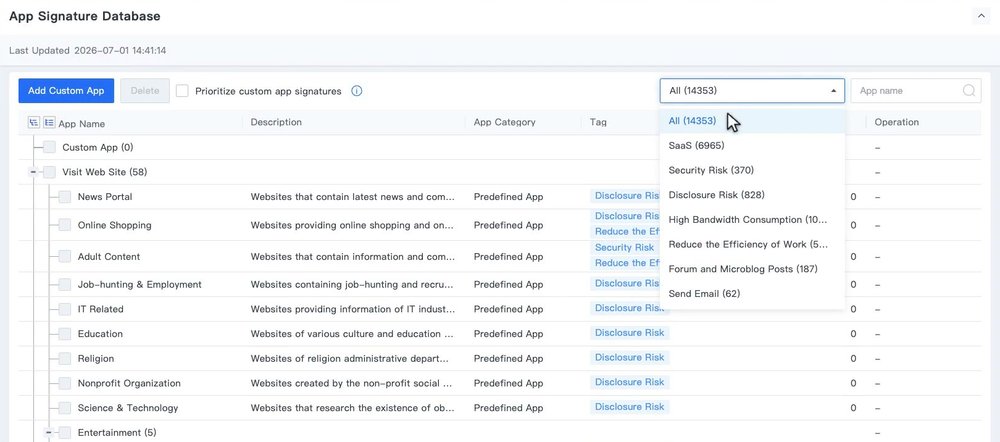This screenshot has height=442, width=1000.
Task: Click the IT Related description text
Action: tap(353, 309)
